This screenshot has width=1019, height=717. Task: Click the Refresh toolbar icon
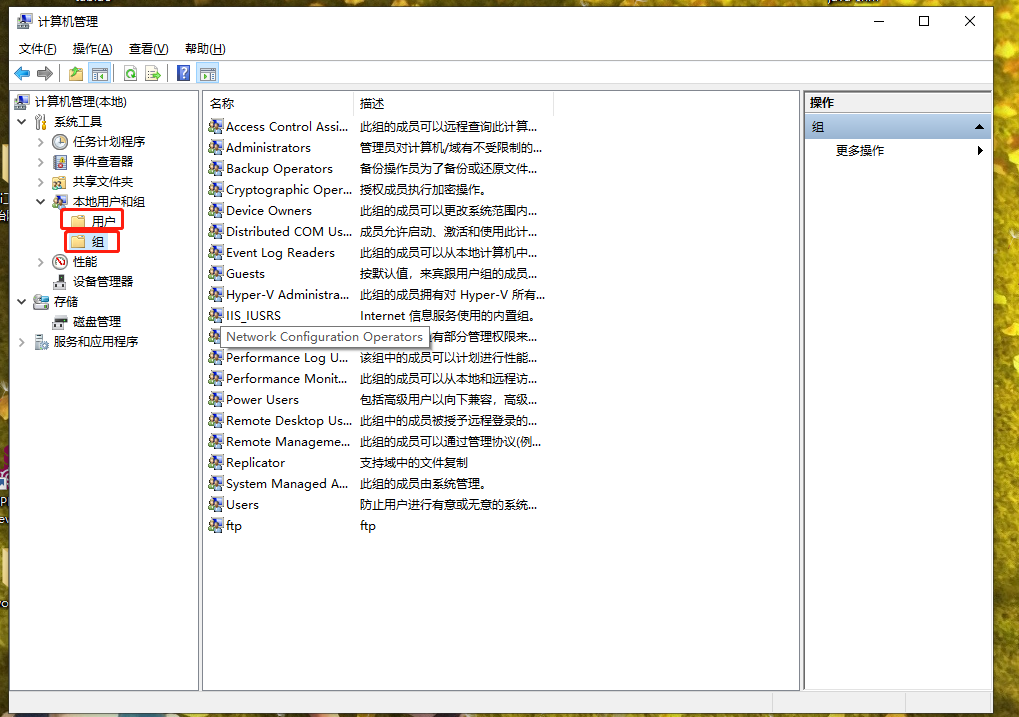[x=131, y=73]
